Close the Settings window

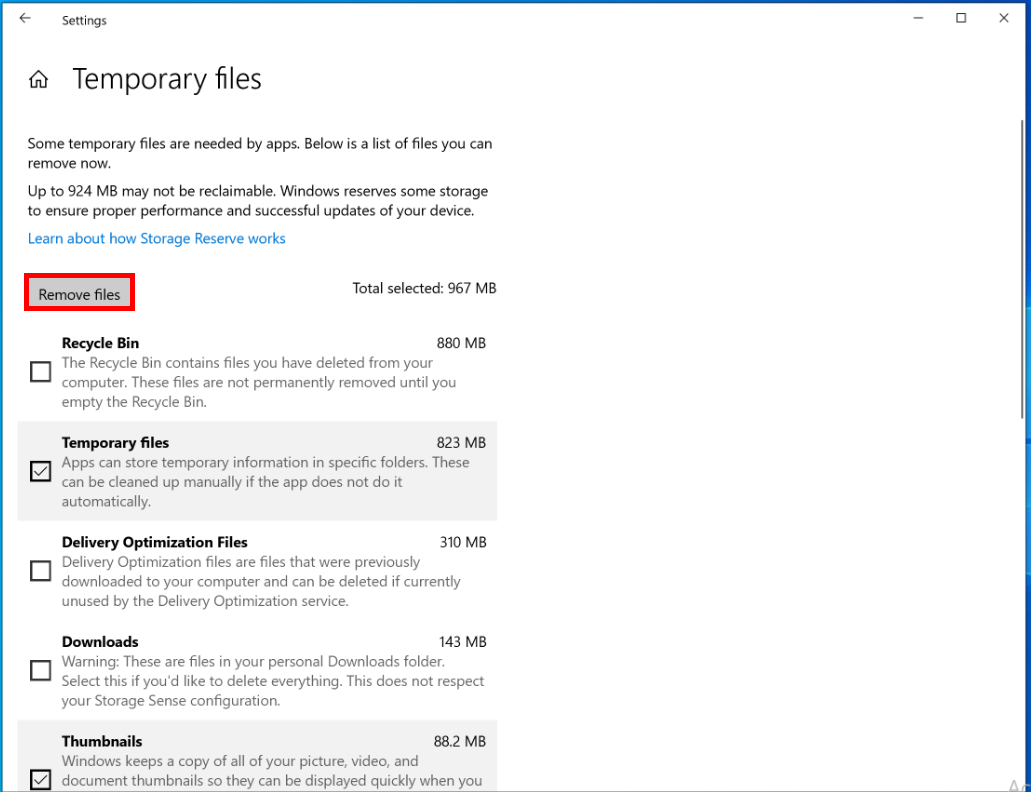click(x=1004, y=19)
